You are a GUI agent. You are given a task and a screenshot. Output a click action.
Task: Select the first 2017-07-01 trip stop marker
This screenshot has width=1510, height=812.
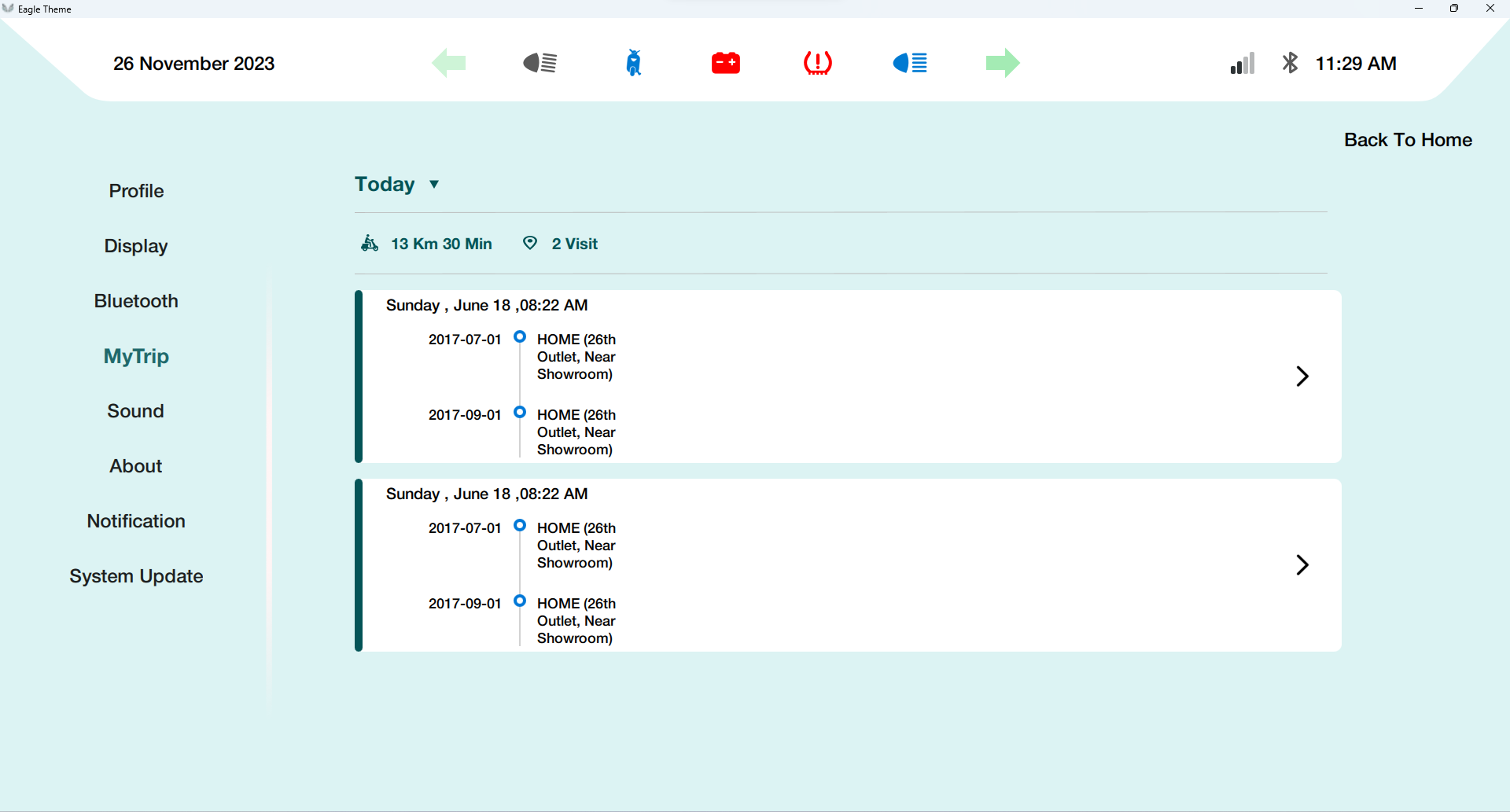(519, 336)
